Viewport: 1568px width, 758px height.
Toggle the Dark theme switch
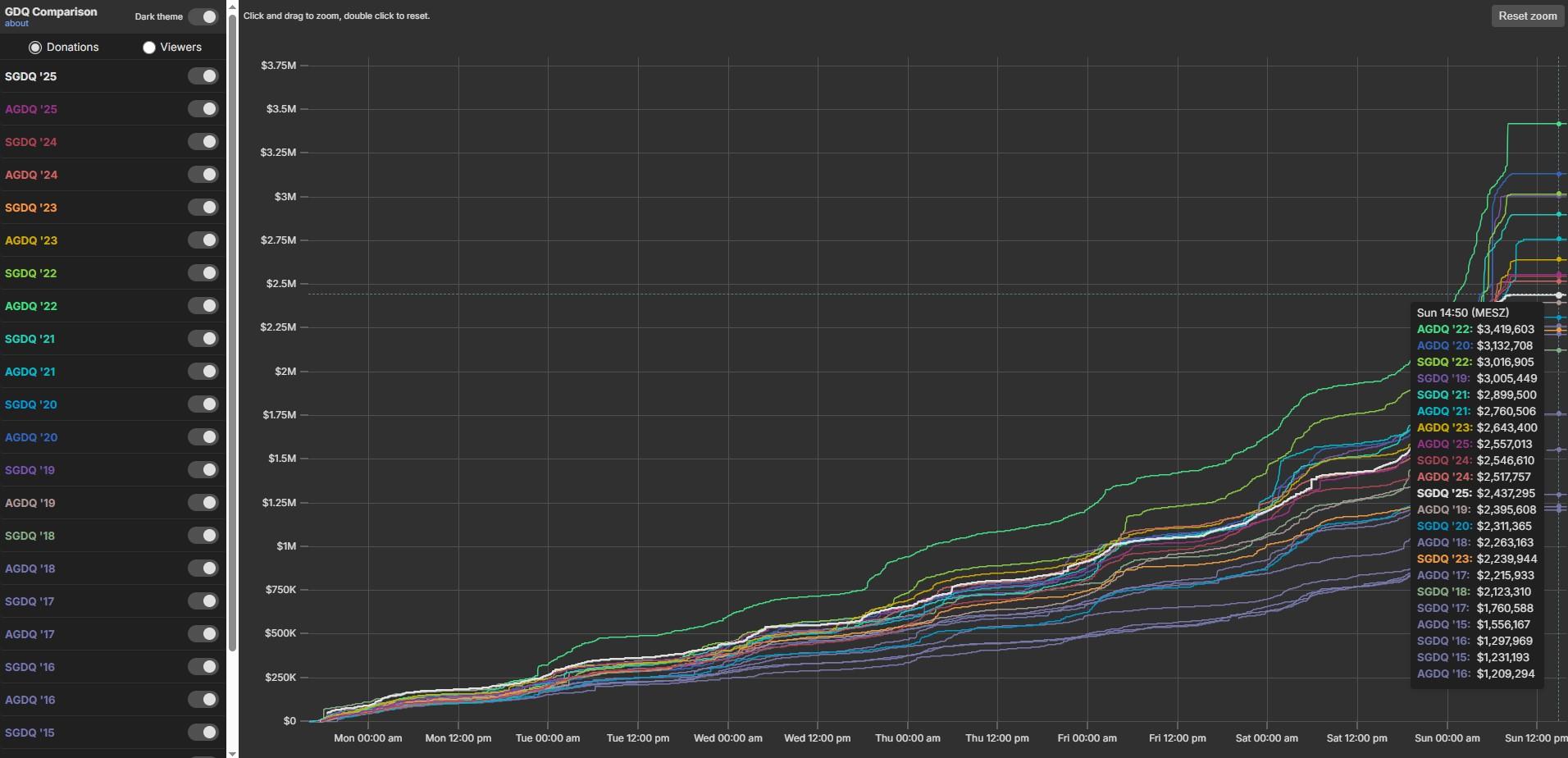[203, 16]
